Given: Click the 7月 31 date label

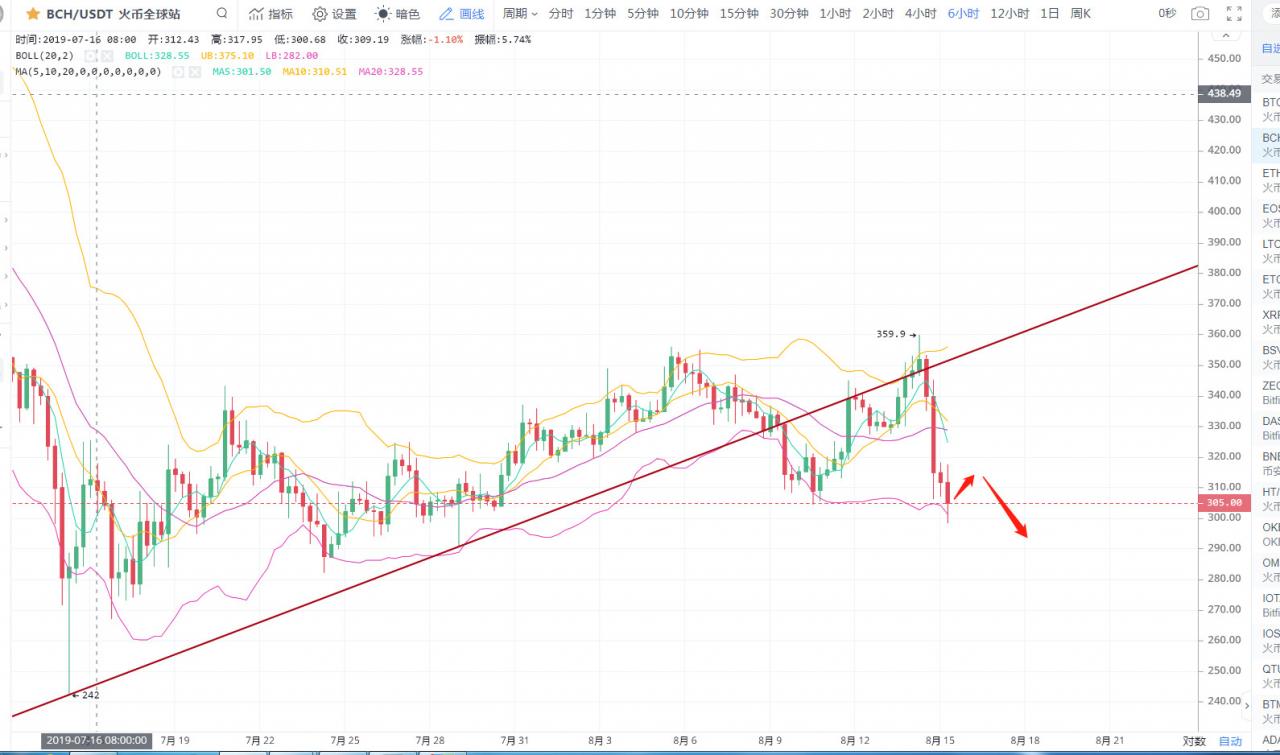Looking at the screenshot, I should (515, 741).
